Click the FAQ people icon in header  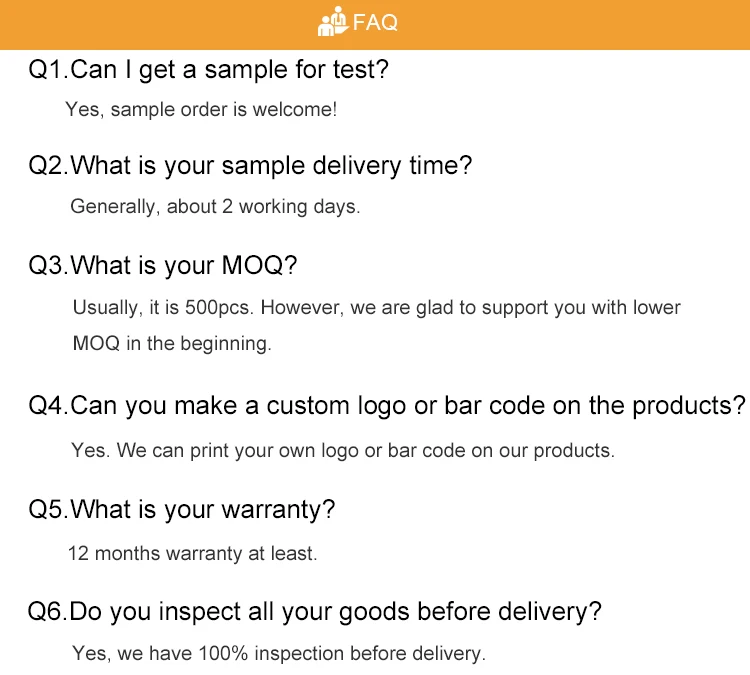point(333,21)
